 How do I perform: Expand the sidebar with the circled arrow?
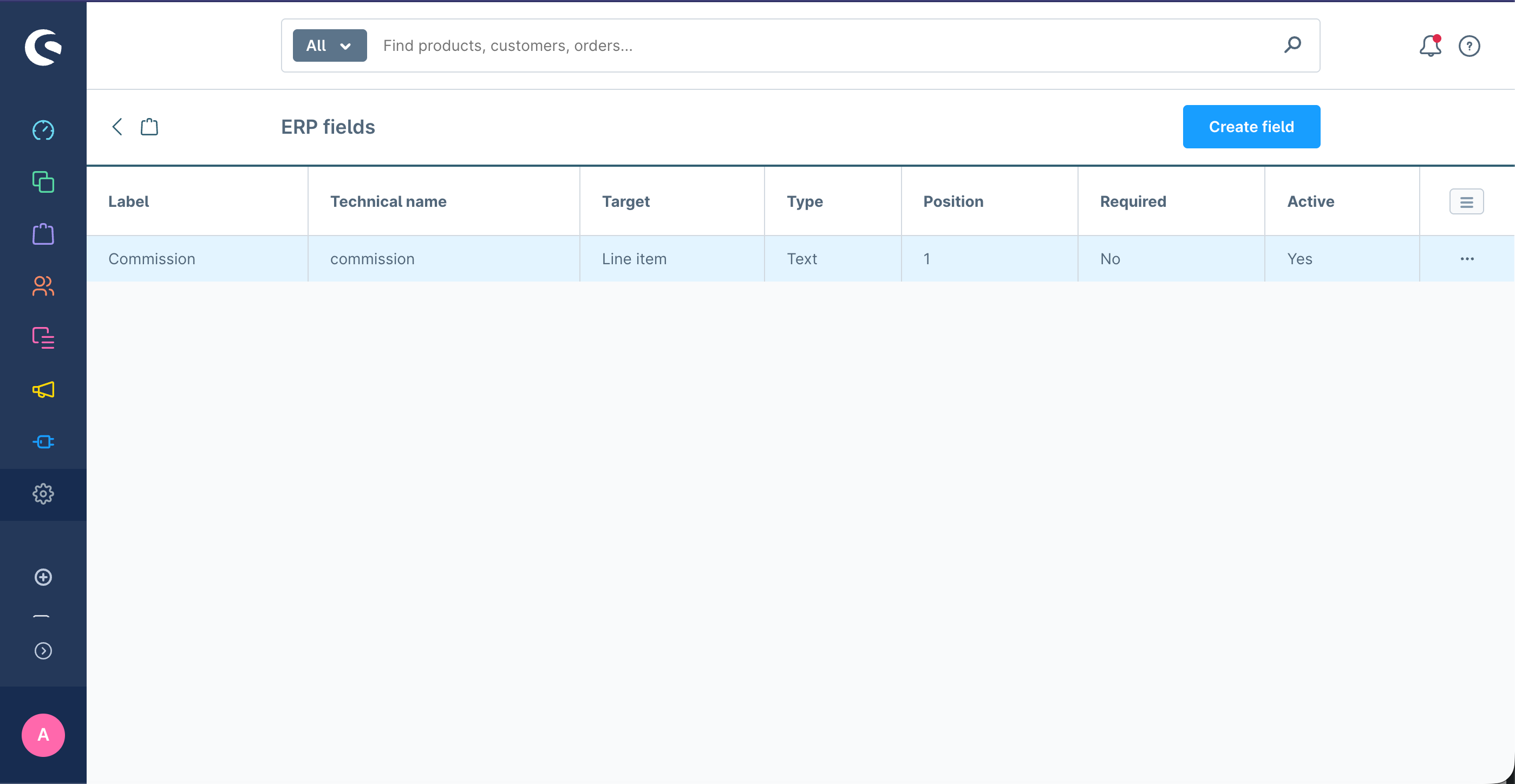coord(43,650)
